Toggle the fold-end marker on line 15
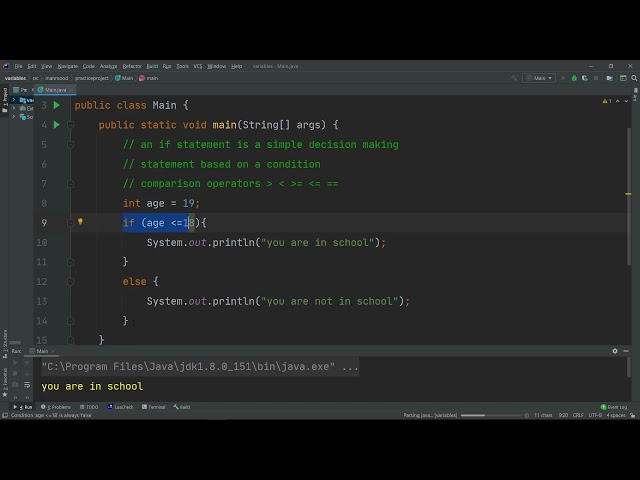 [x=70, y=340]
